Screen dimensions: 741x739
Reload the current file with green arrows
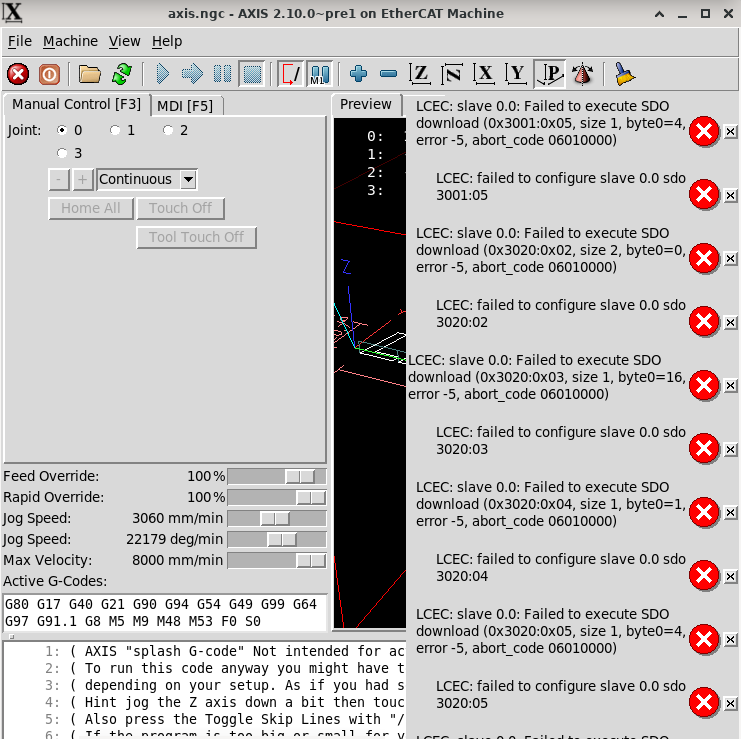[x=122, y=74]
